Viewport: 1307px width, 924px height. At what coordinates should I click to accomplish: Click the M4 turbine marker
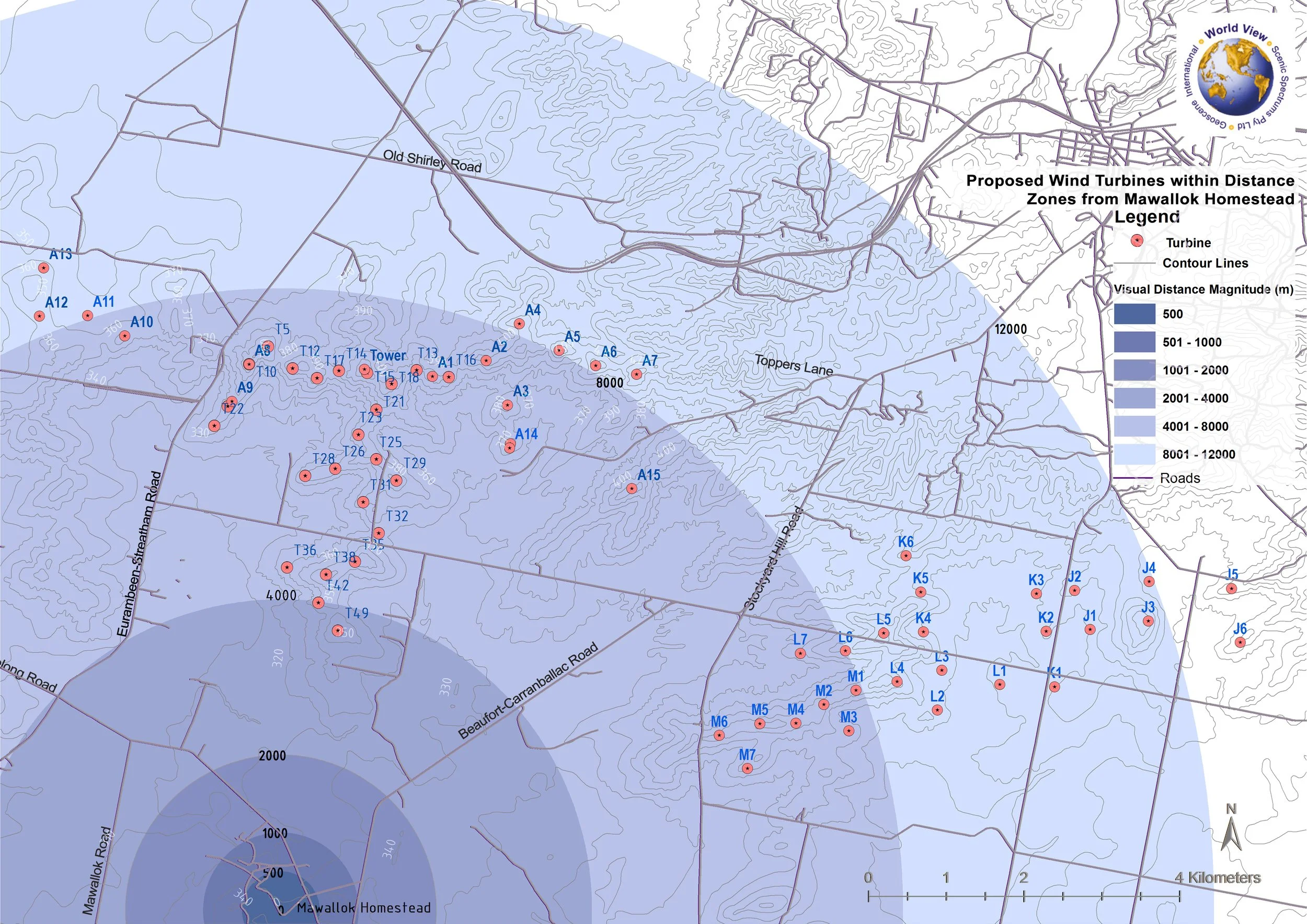click(796, 723)
